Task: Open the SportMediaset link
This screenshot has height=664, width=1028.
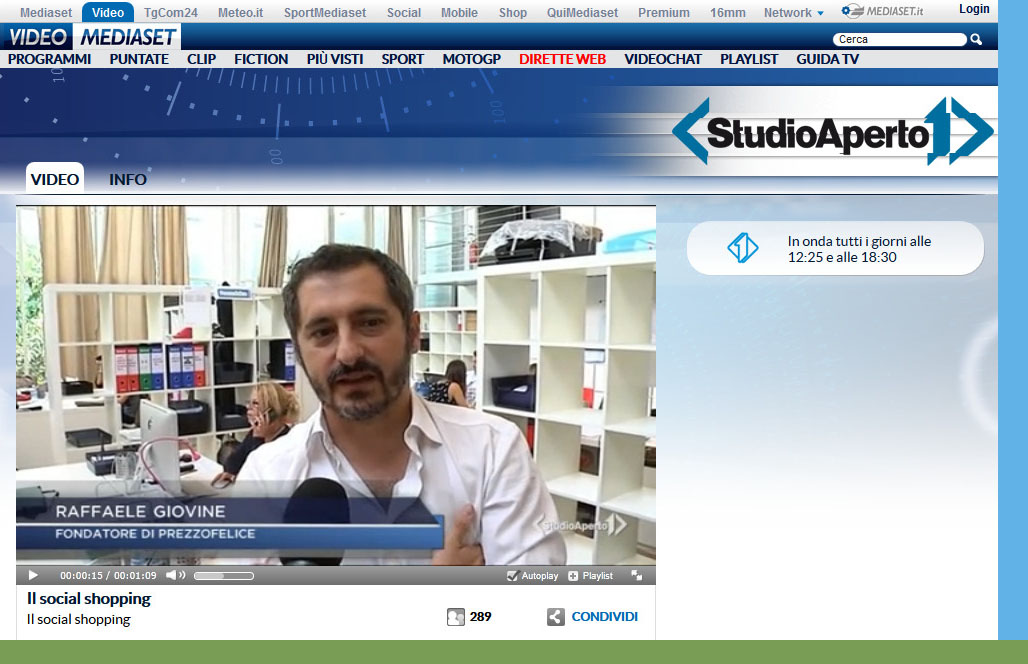Action: click(325, 12)
